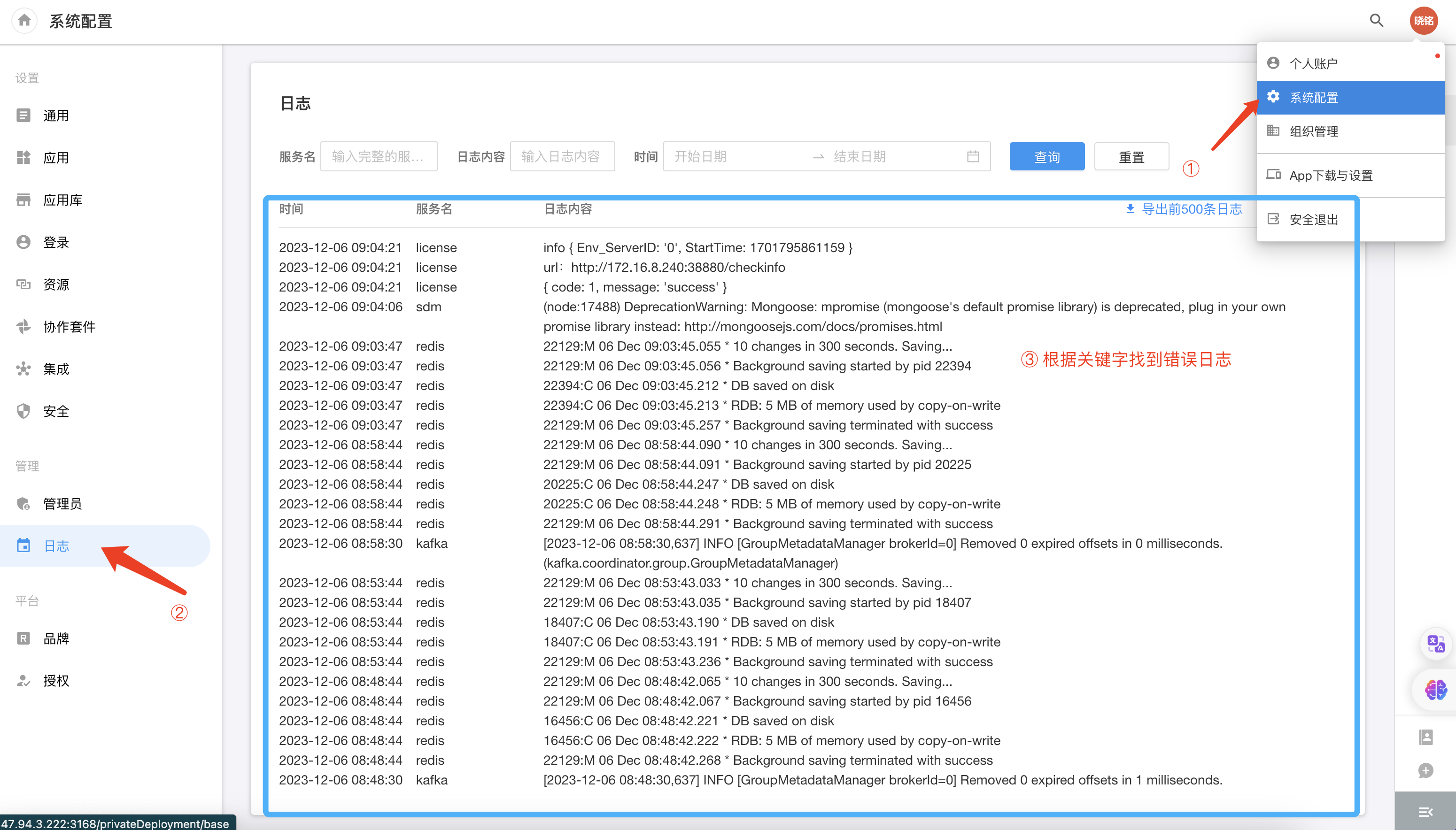Focus the 服务名 input field
Viewport: 1456px width, 830px height.
(379, 156)
